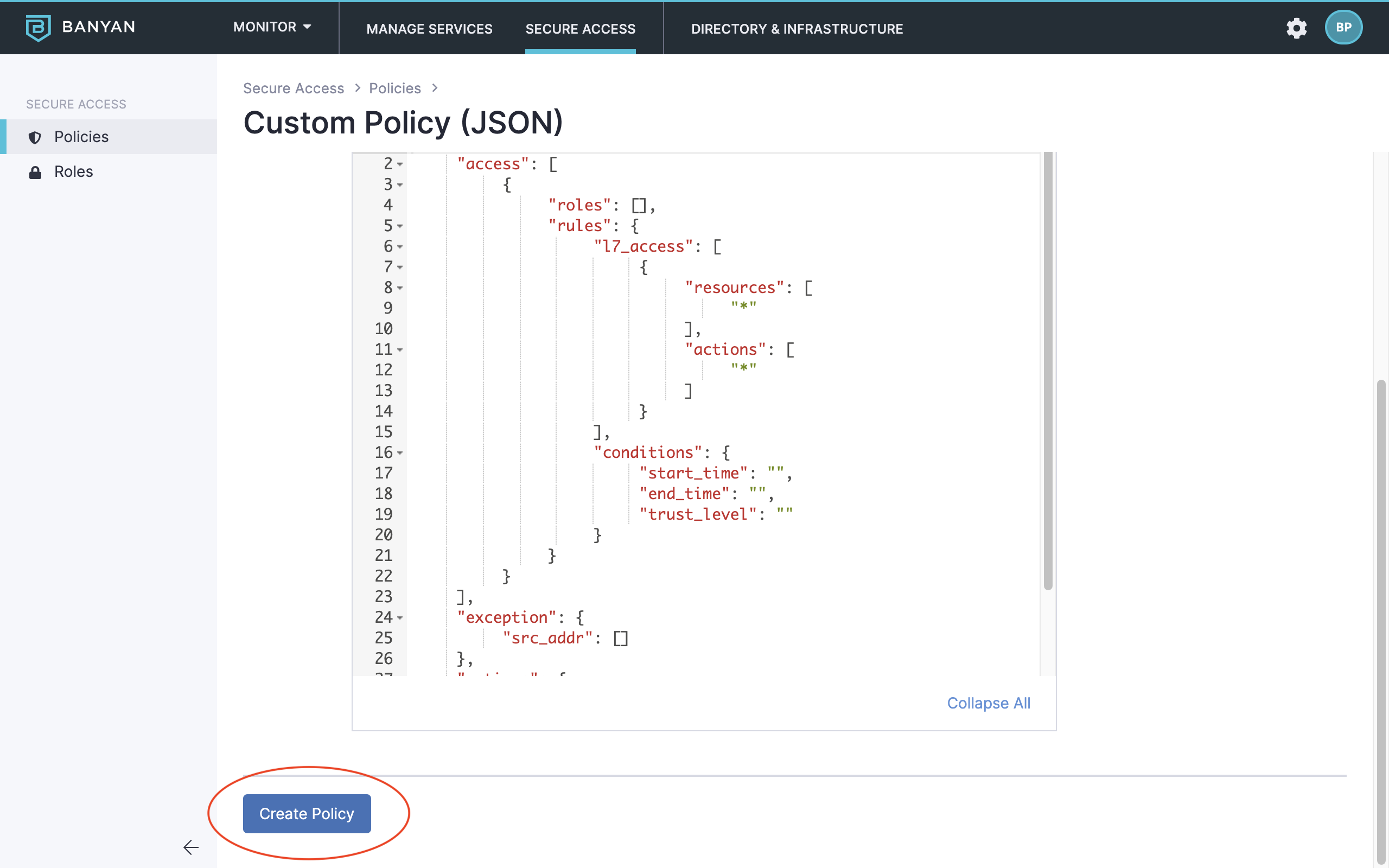The image size is (1389, 868).
Task: Click the lock icon beside Roles
Action: [x=35, y=172]
